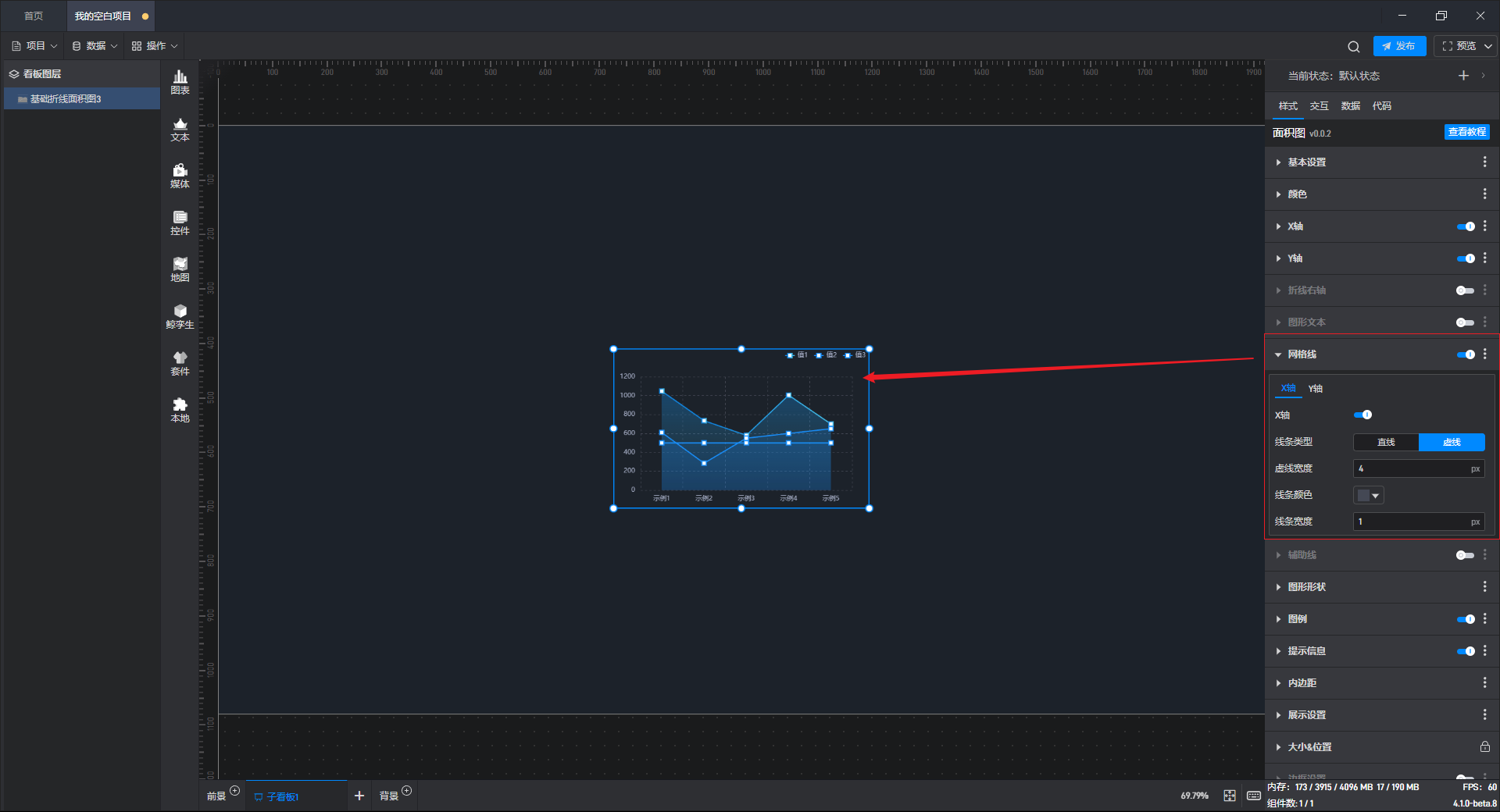This screenshot has width=1500, height=812.
Task: Click the 发布 publish button
Action: (1399, 46)
